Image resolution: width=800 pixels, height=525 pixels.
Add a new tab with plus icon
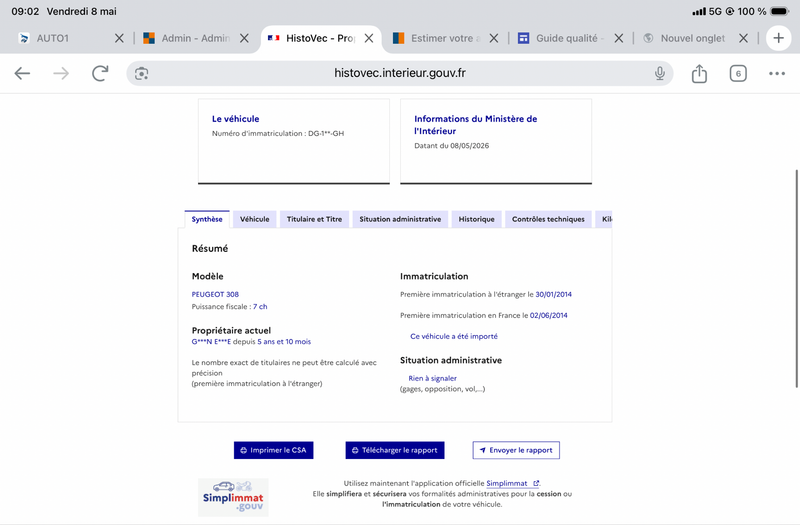click(x=778, y=38)
